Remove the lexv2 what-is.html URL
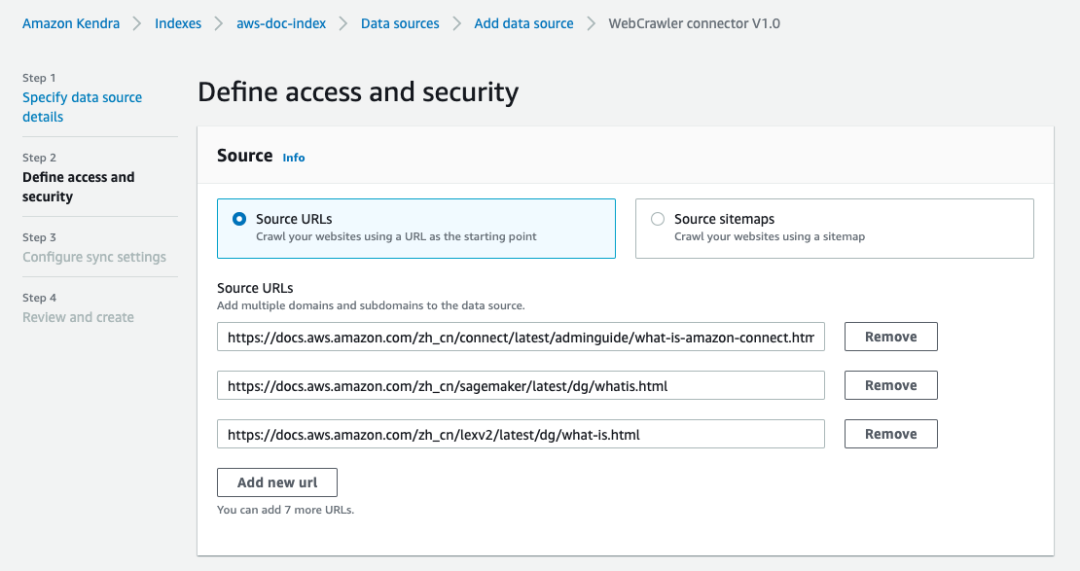1080x571 pixels. pyautogui.click(x=891, y=434)
